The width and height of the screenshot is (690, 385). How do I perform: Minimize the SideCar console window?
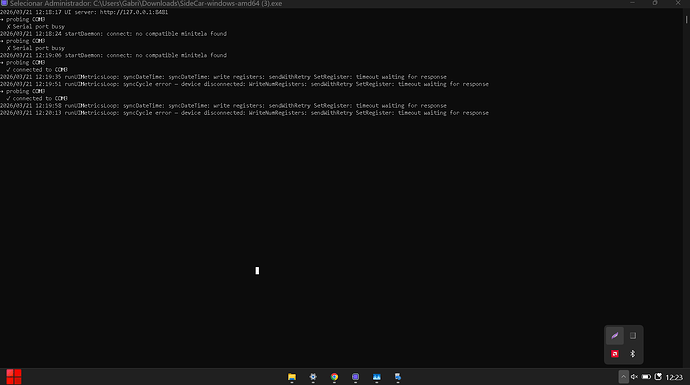(632, 3)
